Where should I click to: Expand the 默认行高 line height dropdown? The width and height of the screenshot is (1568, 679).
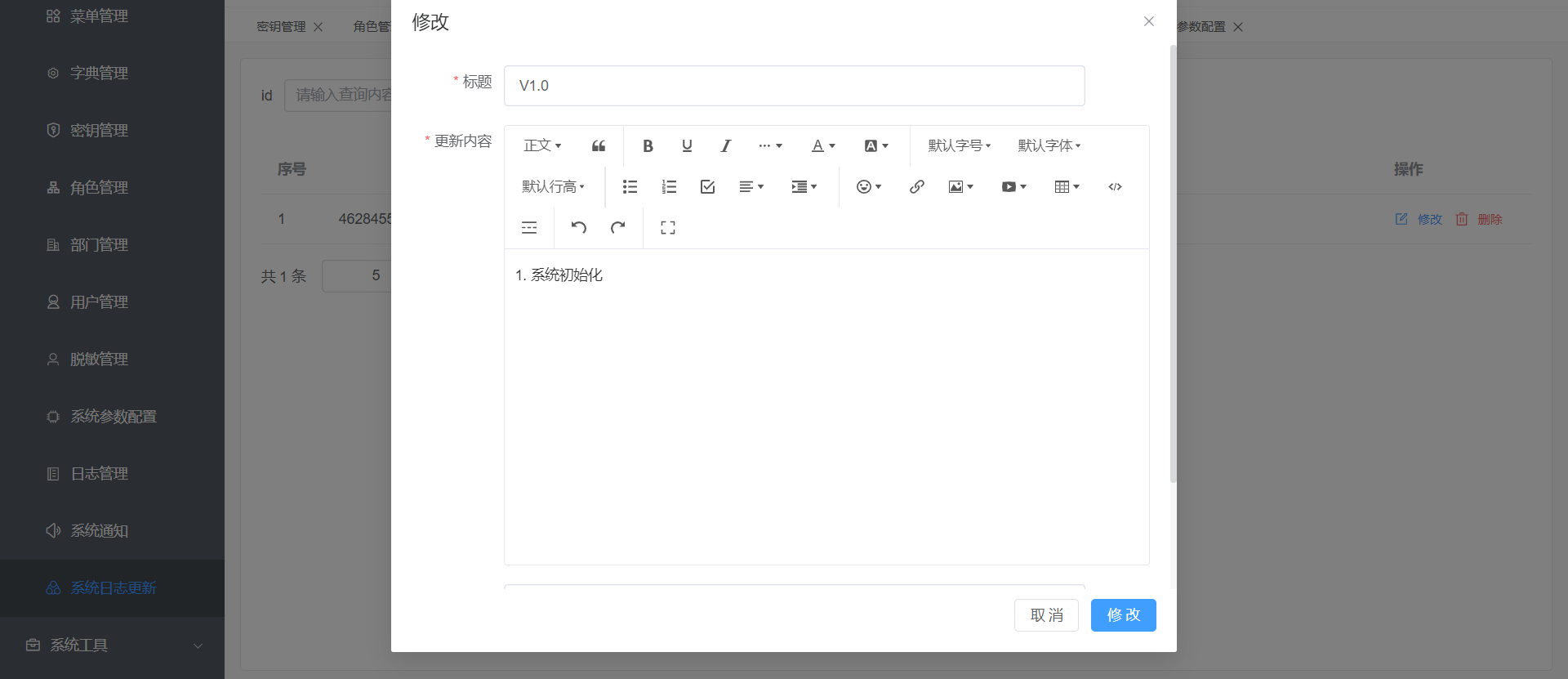553,187
